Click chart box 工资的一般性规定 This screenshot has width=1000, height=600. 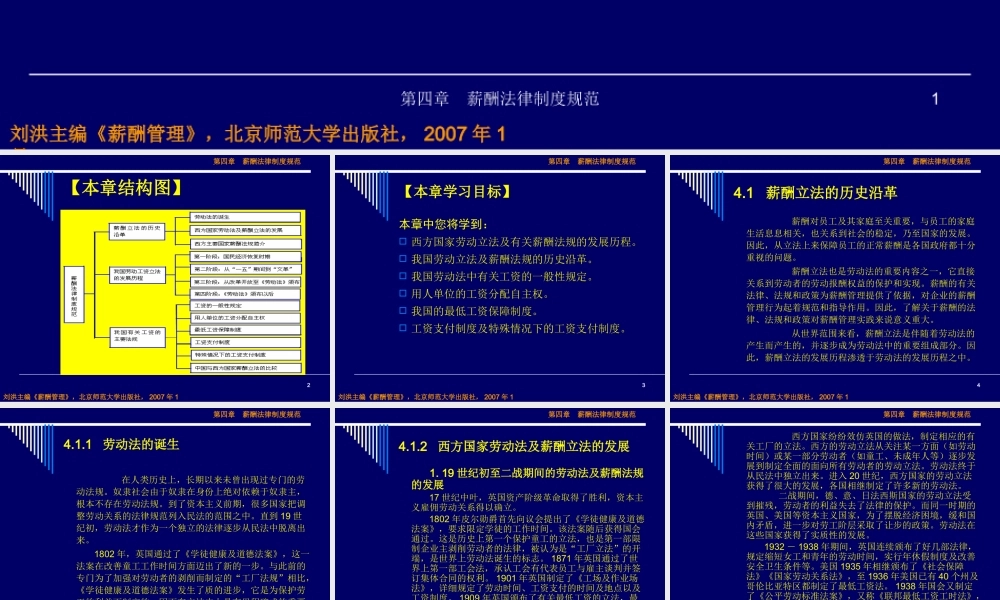click(x=246, y=306)
